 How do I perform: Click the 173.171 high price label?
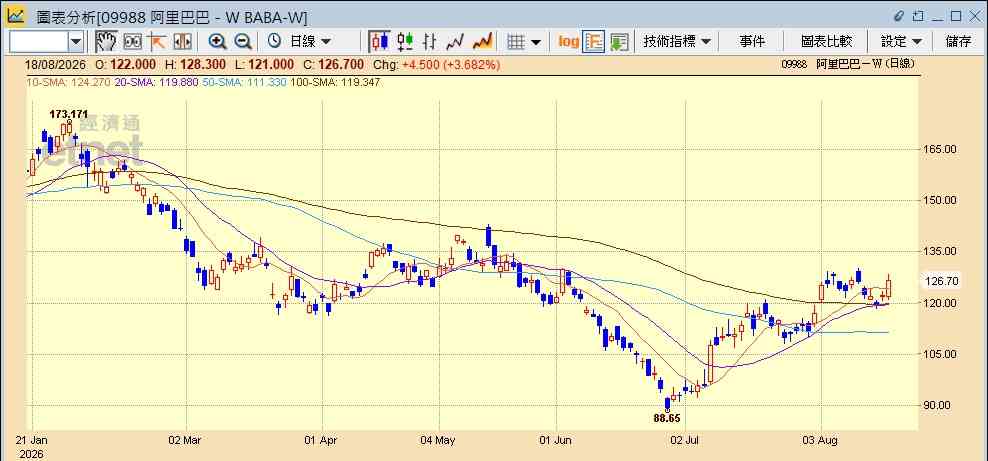pyautogui.click(x=69, y=114)
